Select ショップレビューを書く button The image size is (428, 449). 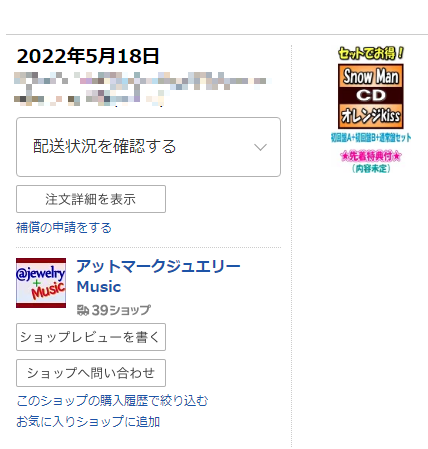coord(91,337)
